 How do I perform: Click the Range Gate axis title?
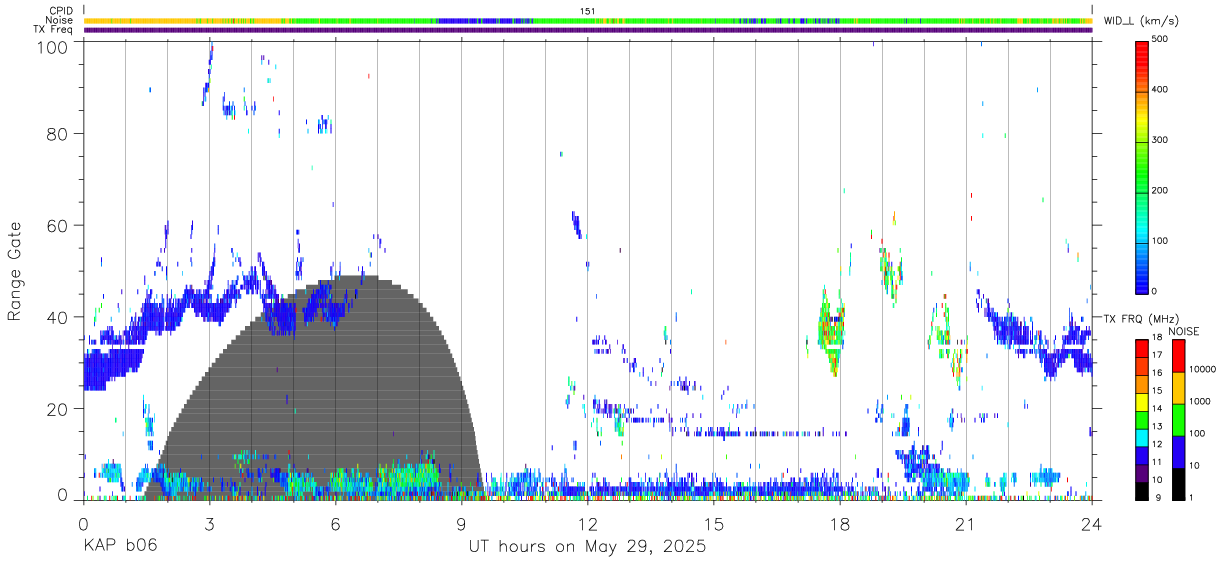16,271
